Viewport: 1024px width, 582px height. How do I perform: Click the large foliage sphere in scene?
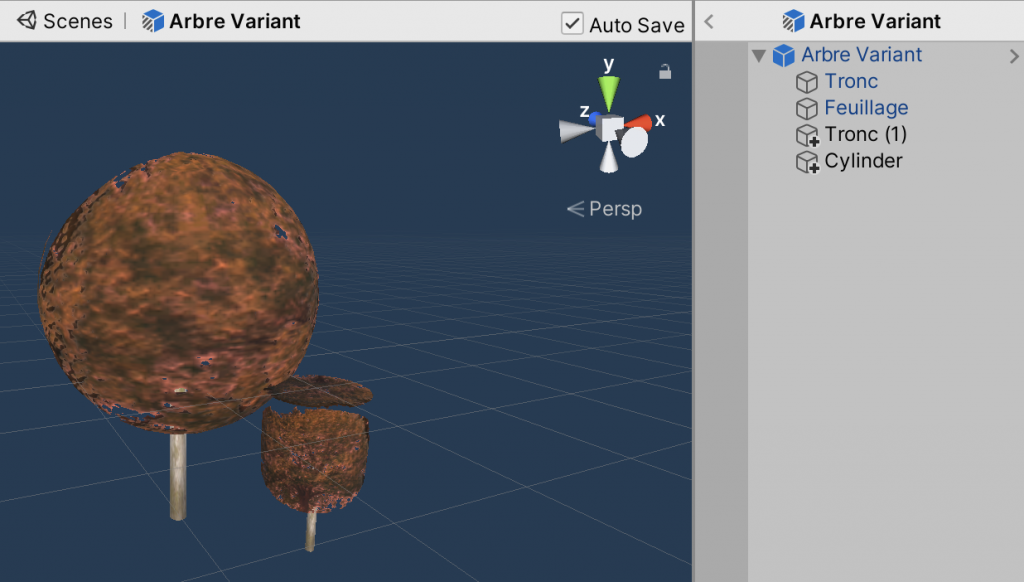(x=178, y=290)
